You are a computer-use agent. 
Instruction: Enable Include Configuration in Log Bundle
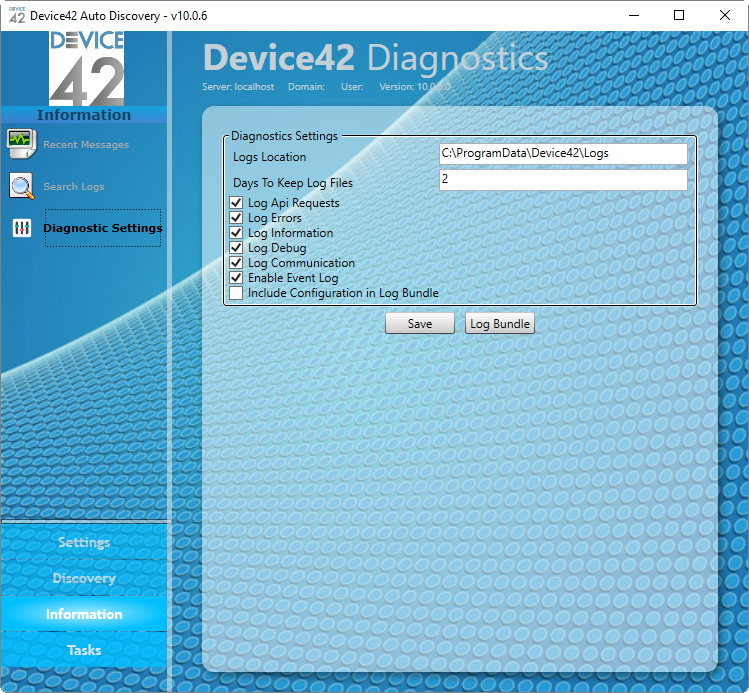236,293
